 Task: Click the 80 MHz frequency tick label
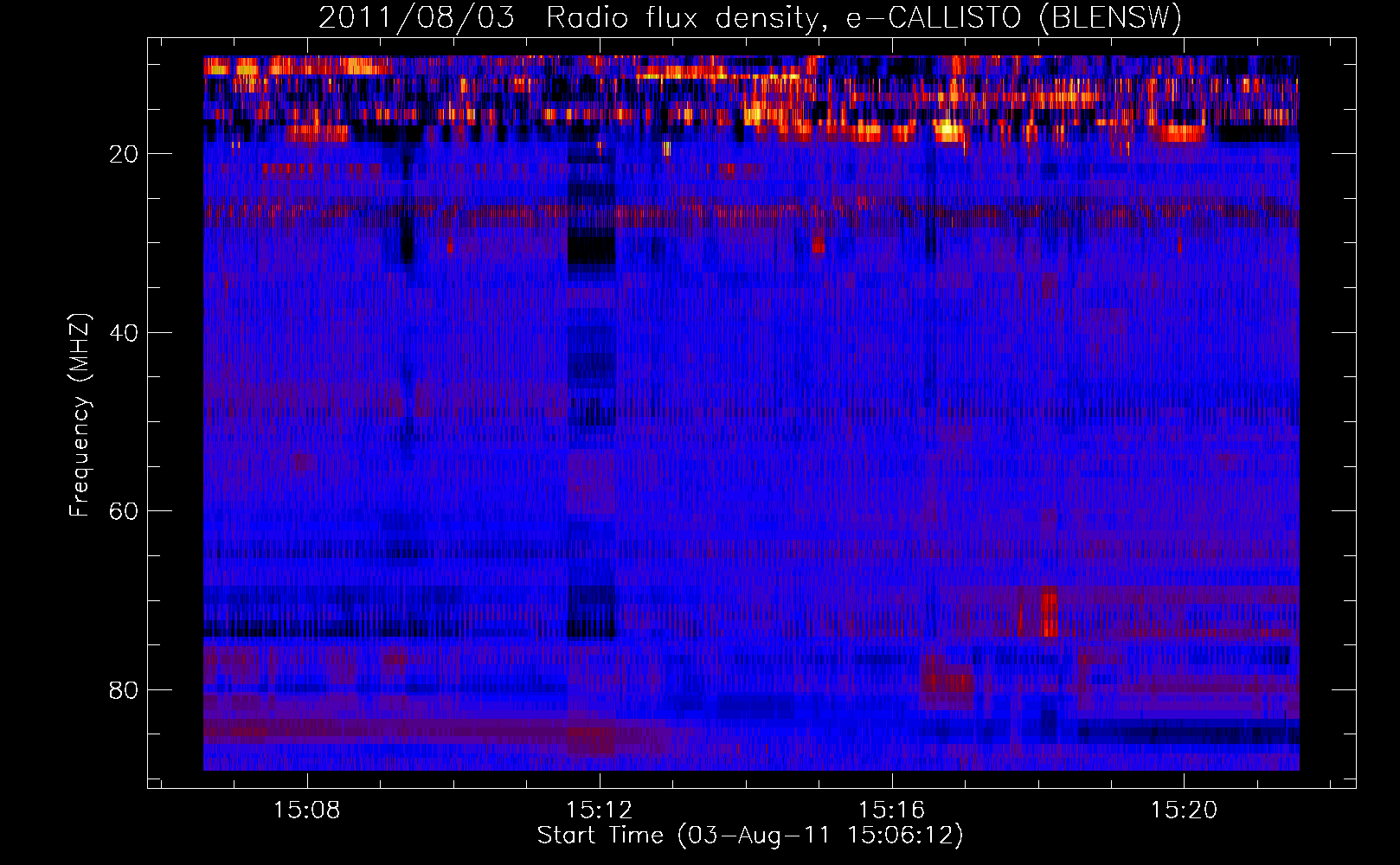coord(124,690)
